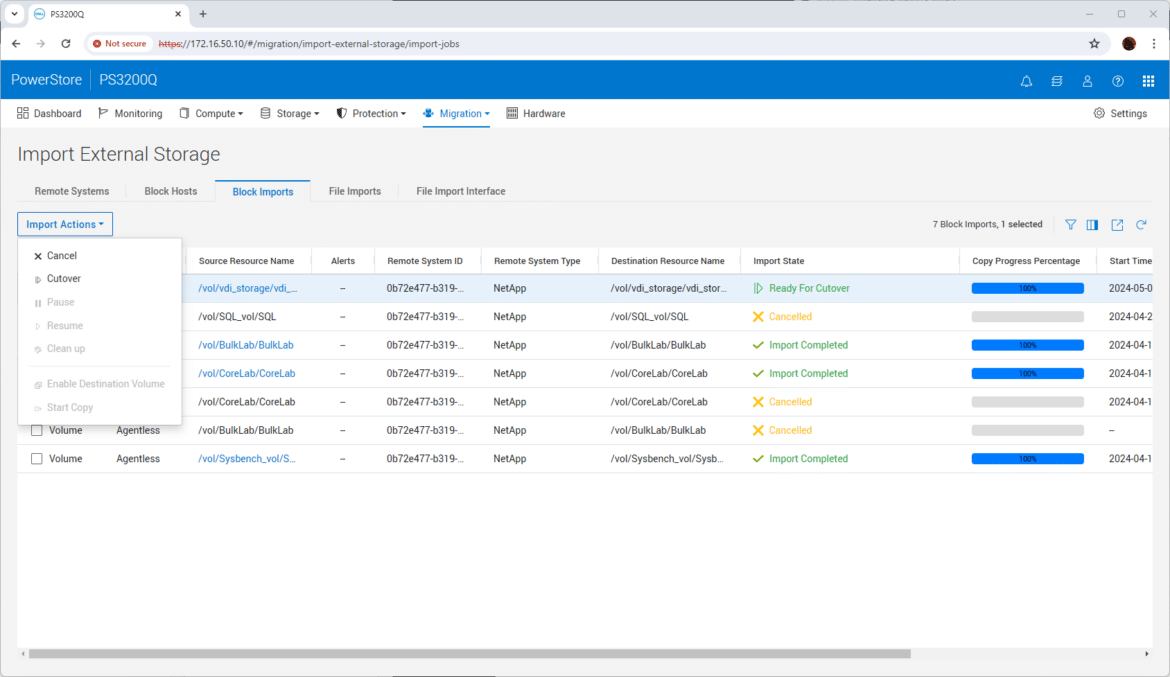Click the progress bar in the Sysbench_vol row
The height and width of the screenshot is (677, 1170).
(x=1027, y=459)
